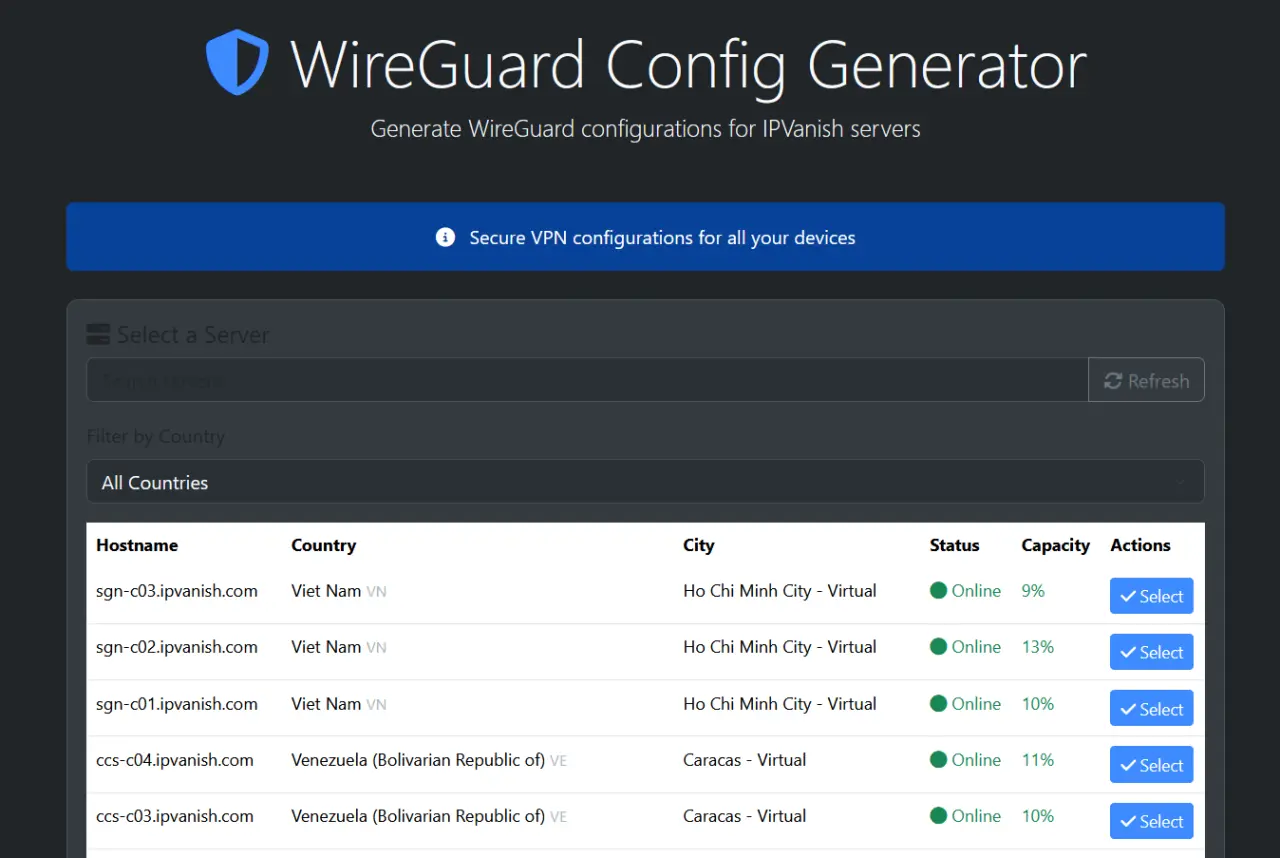
Task: Click hostname ccs-c04.ipvanish.com
Action: (175, 760)
